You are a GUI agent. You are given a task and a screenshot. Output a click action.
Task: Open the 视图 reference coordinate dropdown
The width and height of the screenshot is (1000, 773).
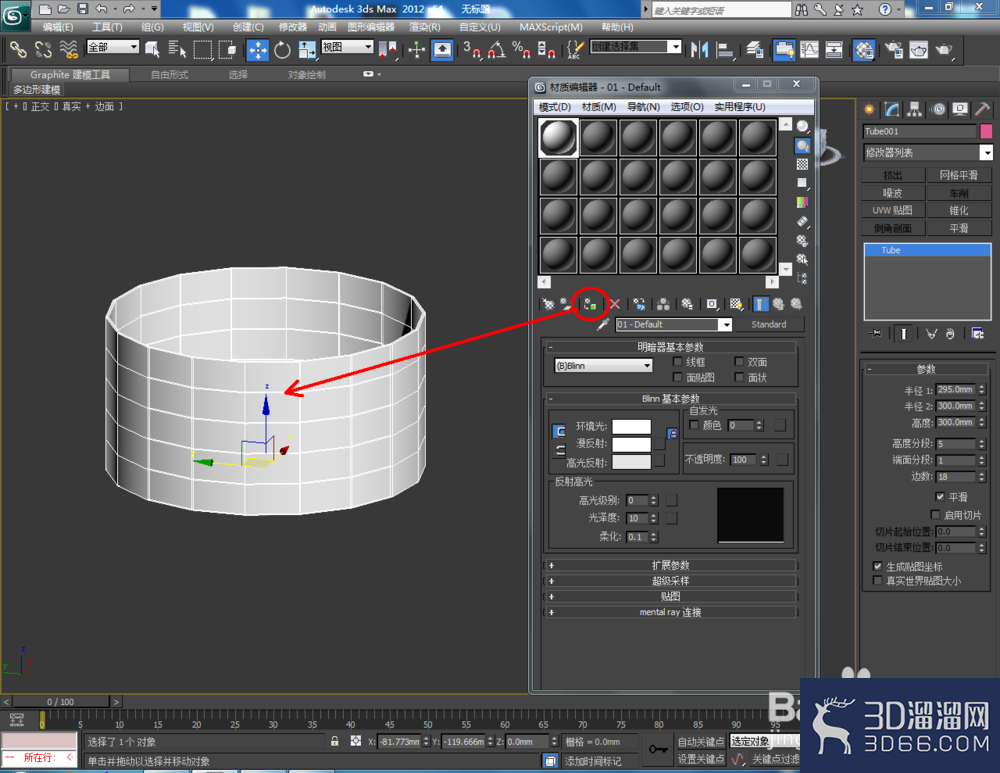click(347, 47)
